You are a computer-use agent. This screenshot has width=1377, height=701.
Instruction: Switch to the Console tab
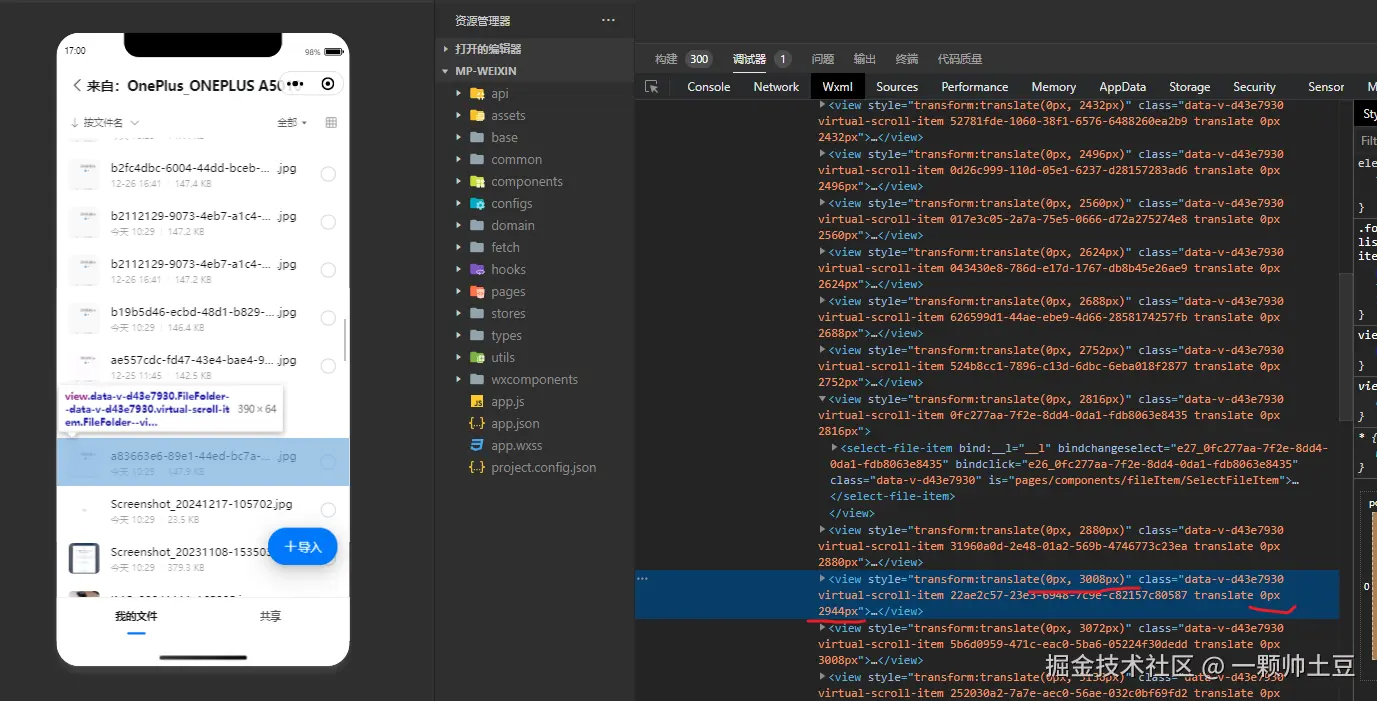(x=709, y=87)
